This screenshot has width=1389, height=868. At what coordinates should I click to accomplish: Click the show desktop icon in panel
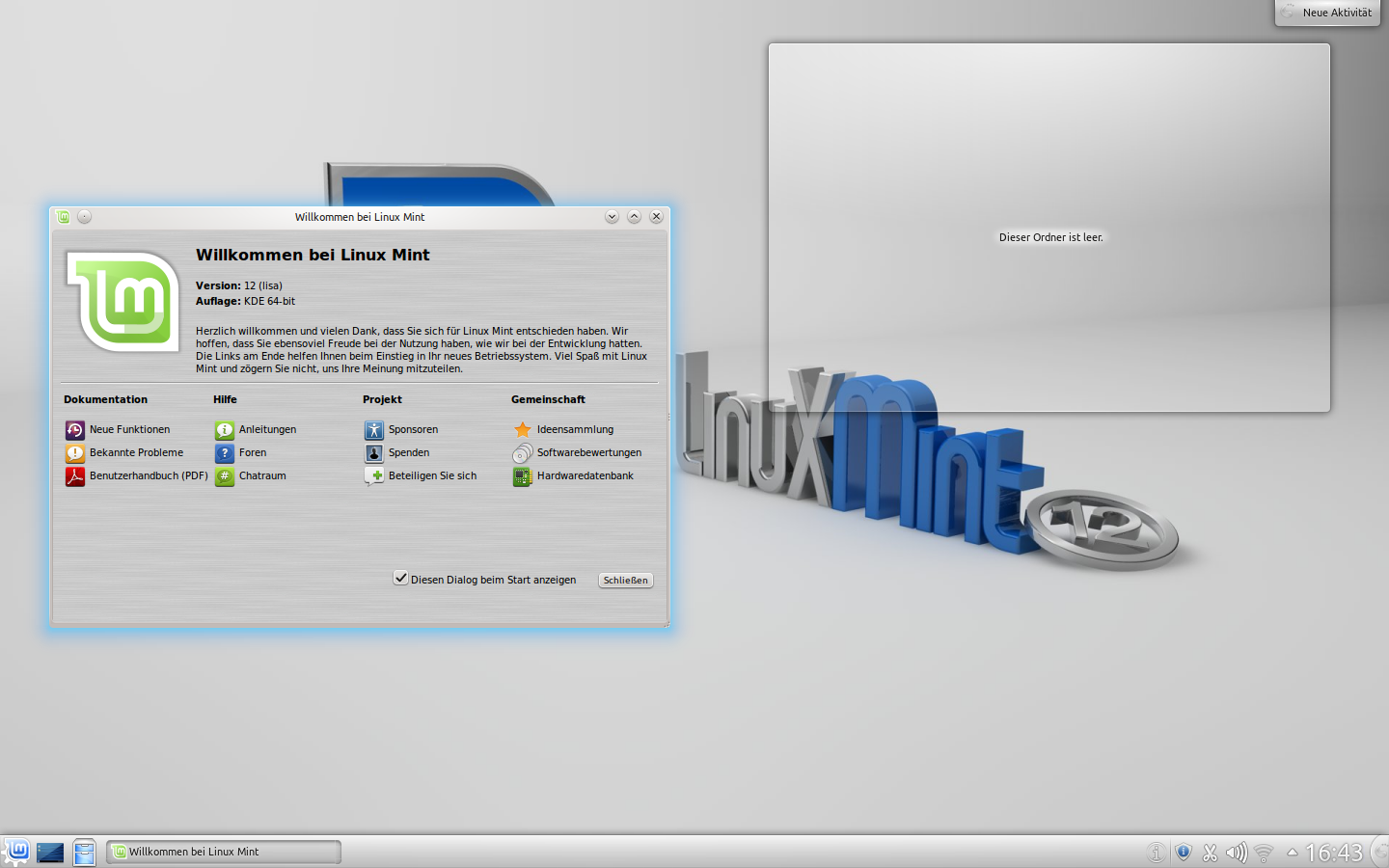click(x=50, y=853)
